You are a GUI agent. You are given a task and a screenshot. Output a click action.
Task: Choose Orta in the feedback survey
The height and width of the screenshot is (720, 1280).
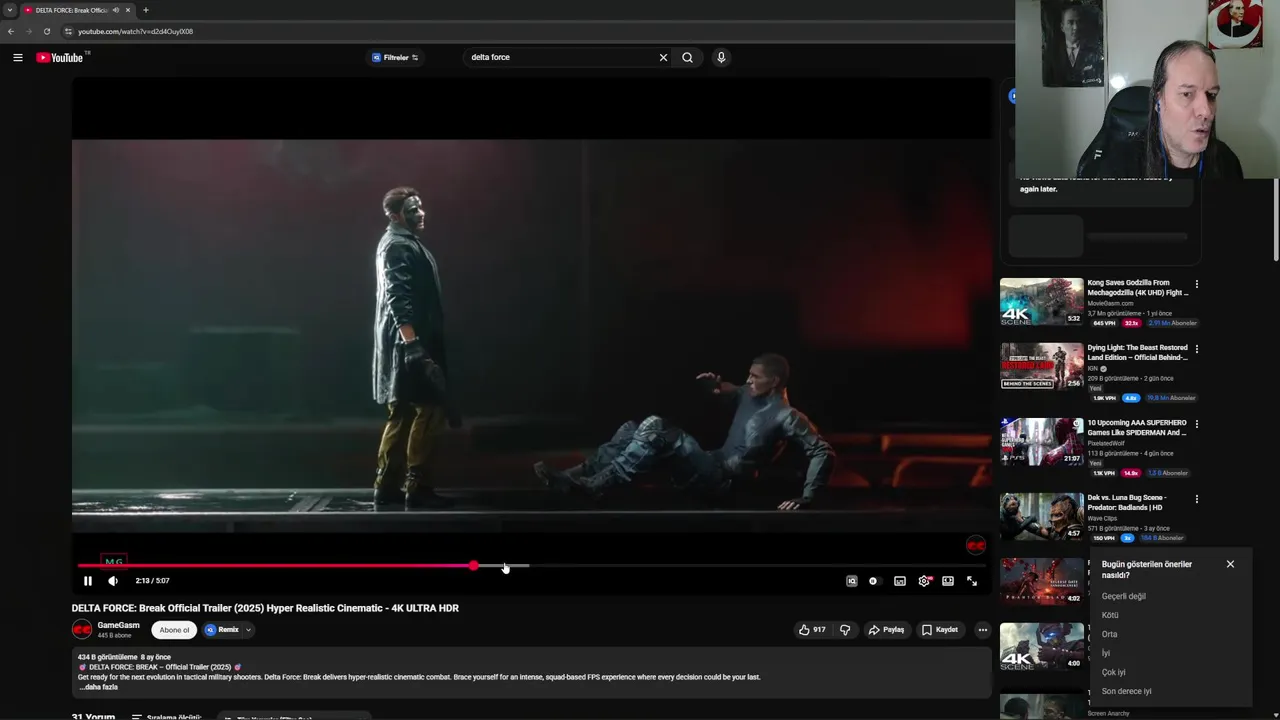(1110, 635)
